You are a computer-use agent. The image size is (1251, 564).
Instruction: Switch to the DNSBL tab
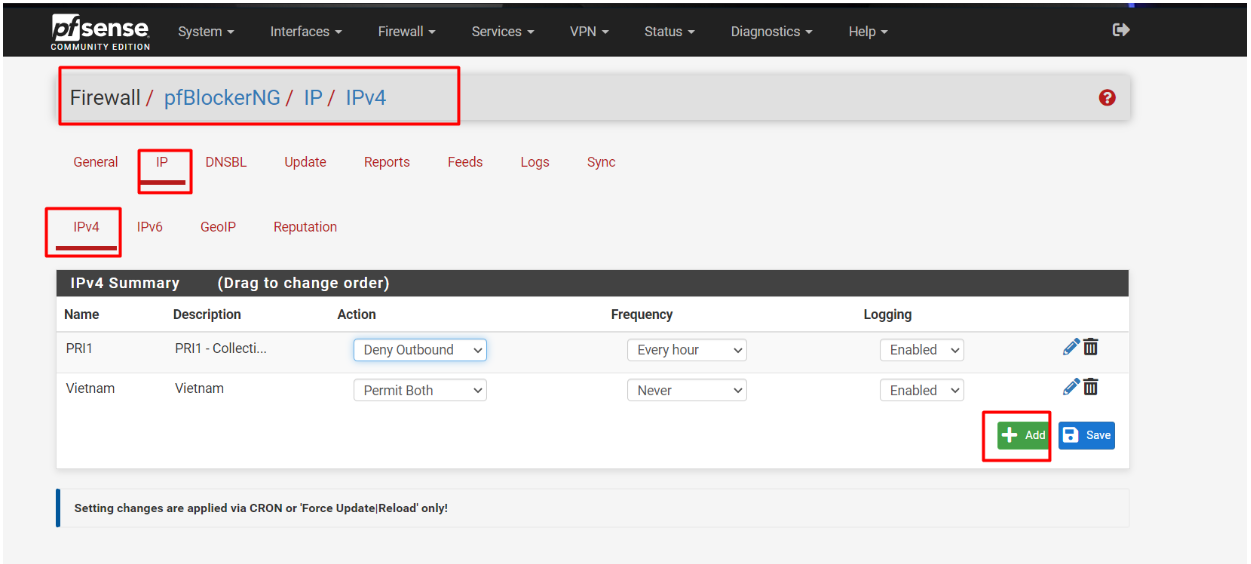click(226, 162)
